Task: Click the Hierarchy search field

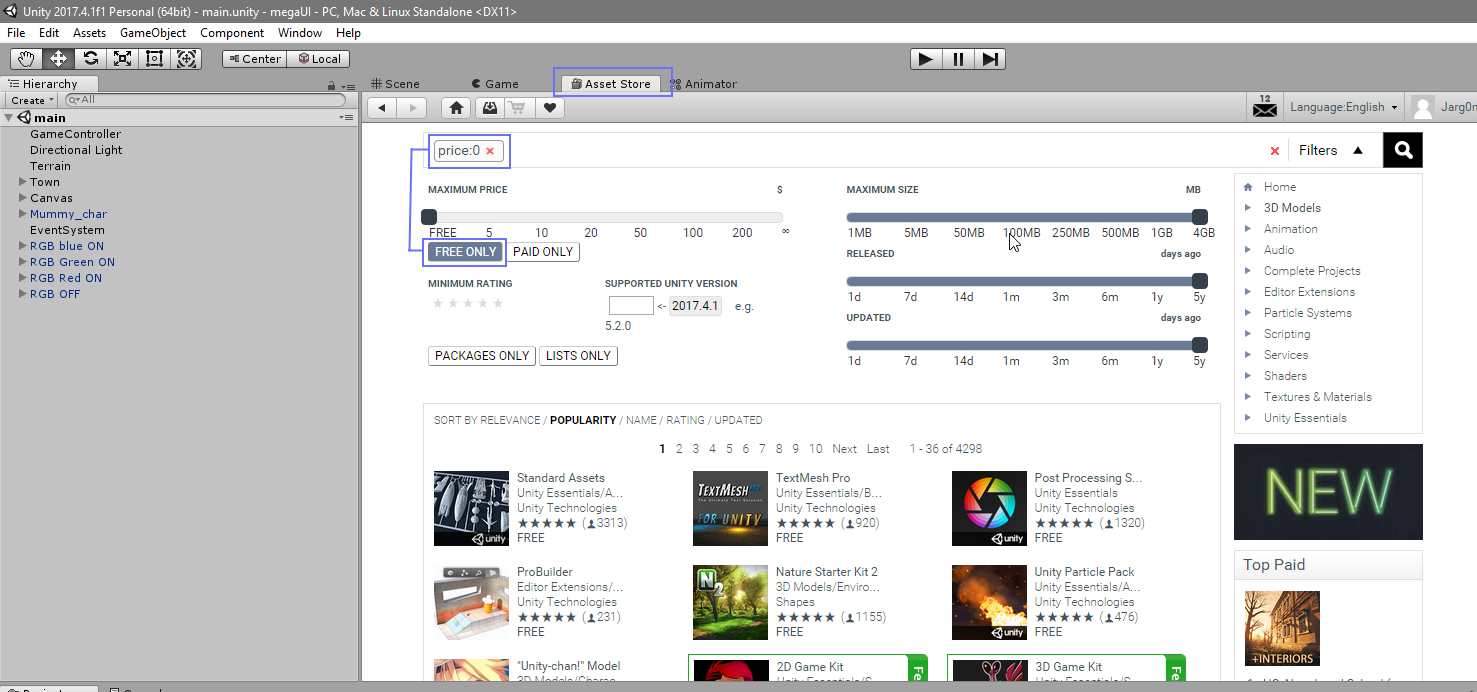Action: click(x=204, y=100)
